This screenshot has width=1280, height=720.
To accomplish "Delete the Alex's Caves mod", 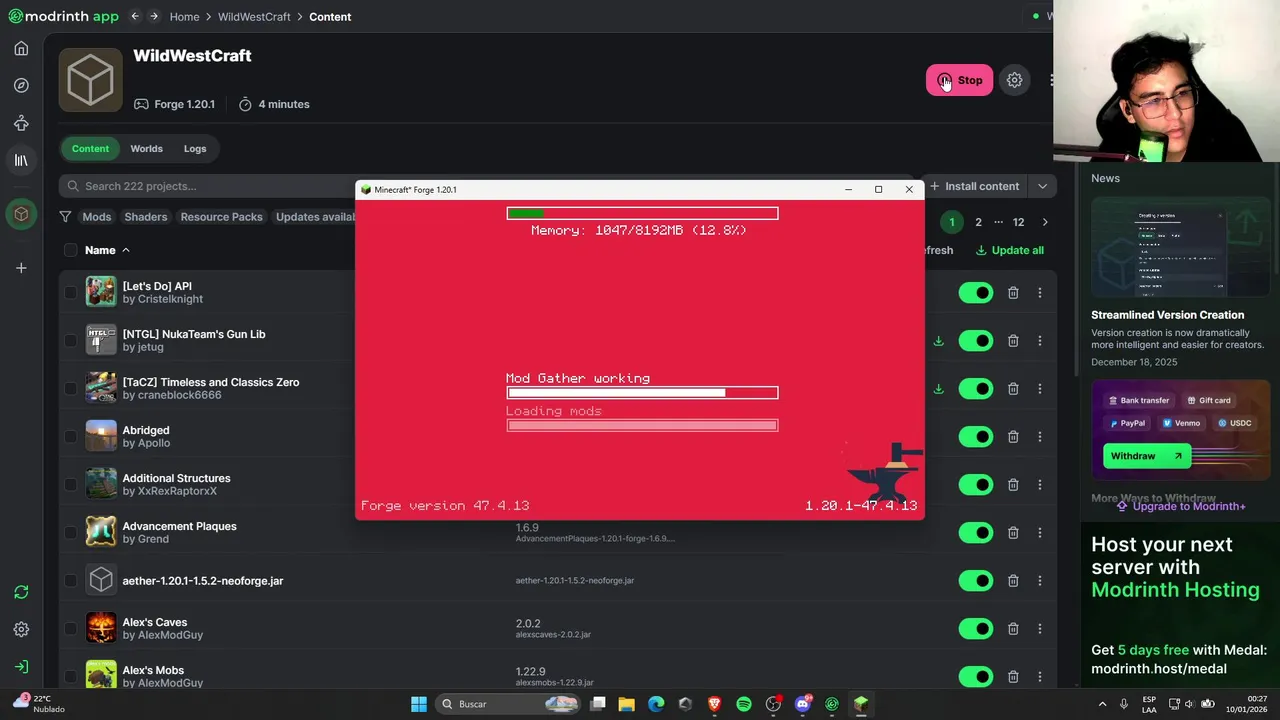I will (1013, 629).
